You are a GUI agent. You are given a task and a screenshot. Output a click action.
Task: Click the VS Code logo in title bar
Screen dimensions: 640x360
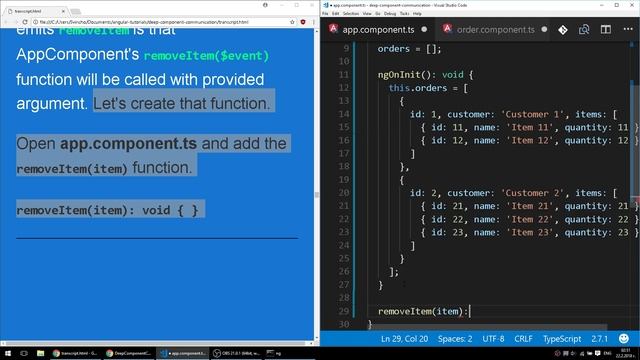(x=326, y=5)
